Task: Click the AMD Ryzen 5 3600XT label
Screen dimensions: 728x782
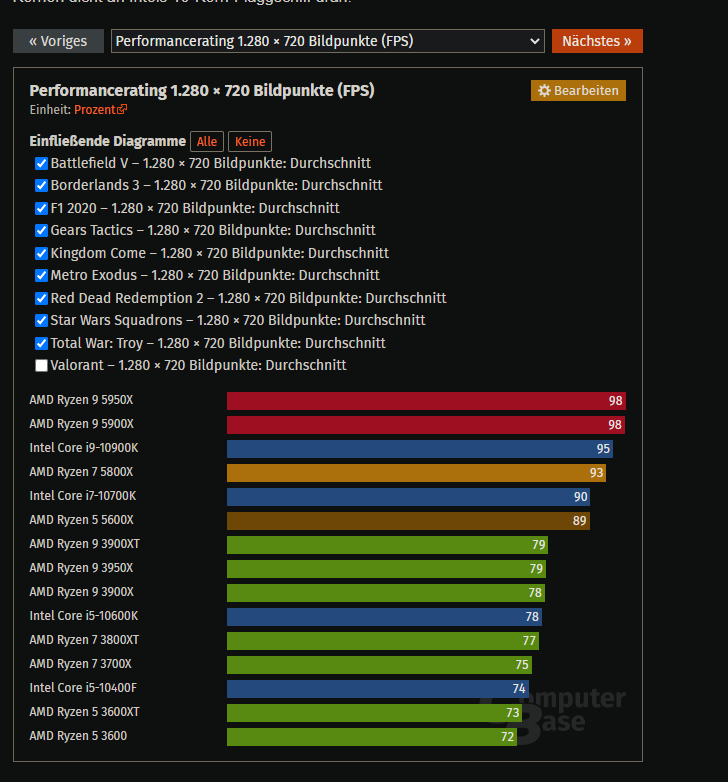Action: pos(85,712)
